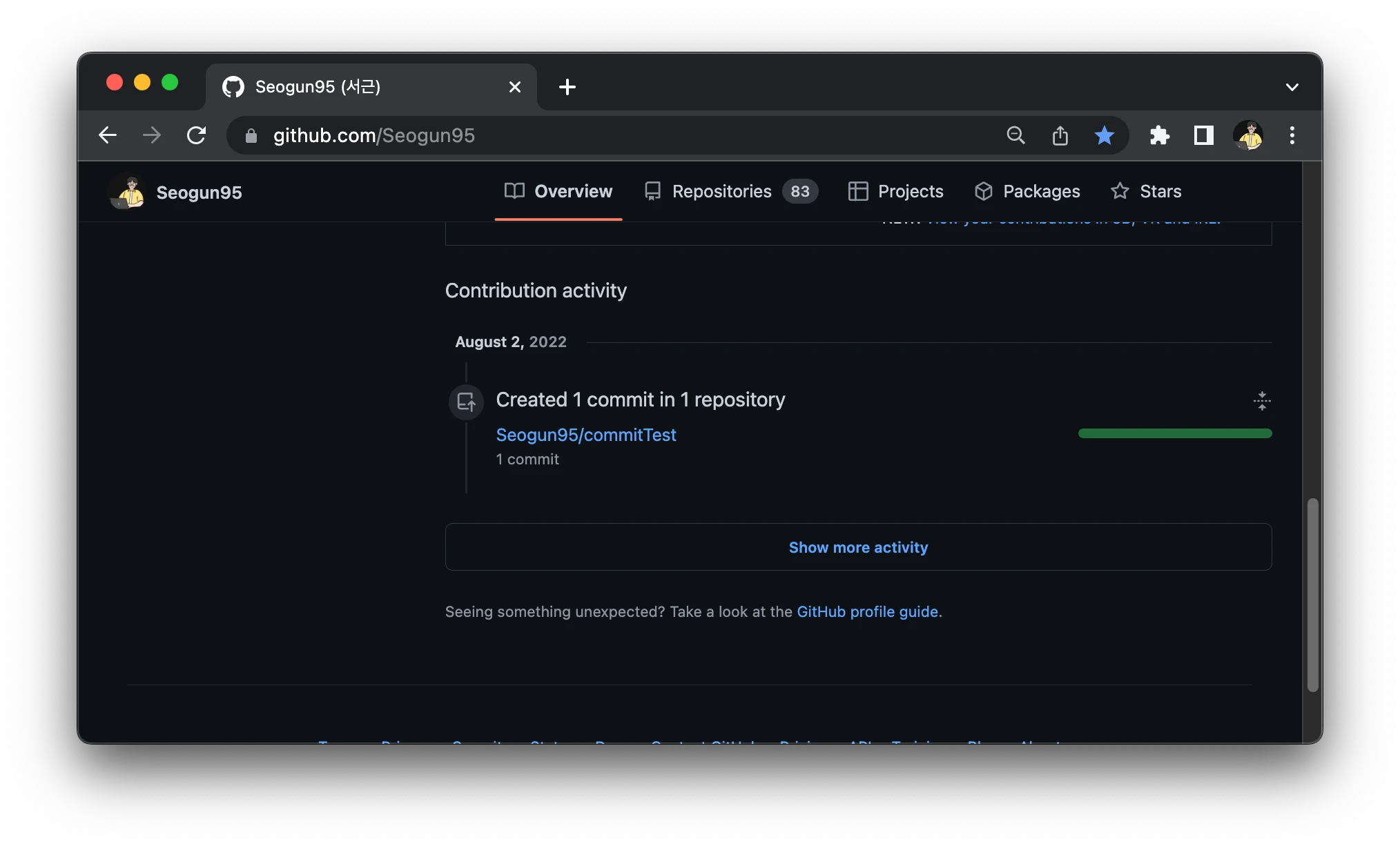
Task: Click the repo push commit timeline icon
Action: (x=467, y=401)
